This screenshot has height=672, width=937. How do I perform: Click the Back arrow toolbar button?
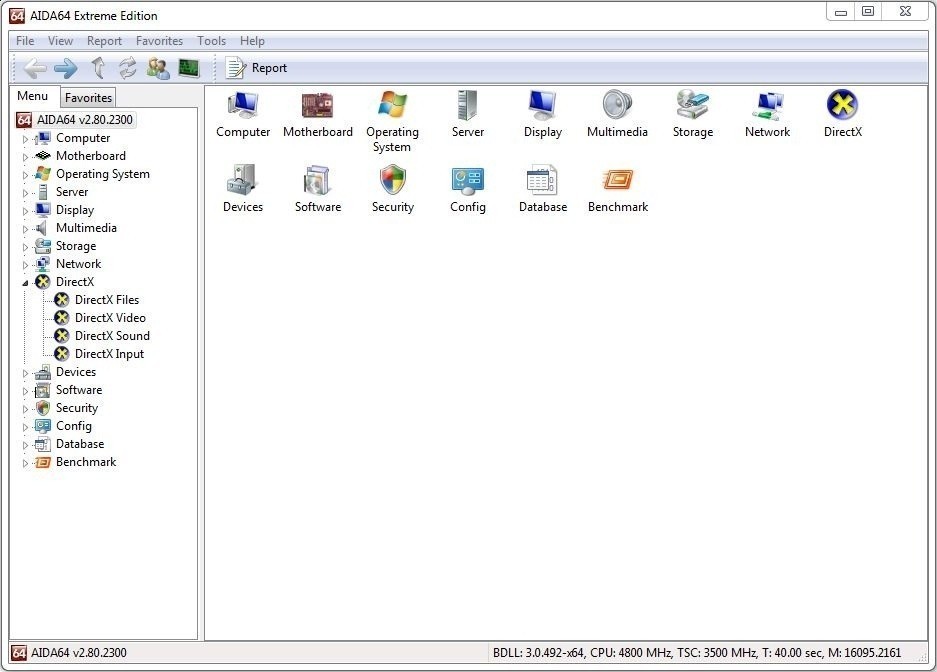pyautogui.click(x=35, y=68)
